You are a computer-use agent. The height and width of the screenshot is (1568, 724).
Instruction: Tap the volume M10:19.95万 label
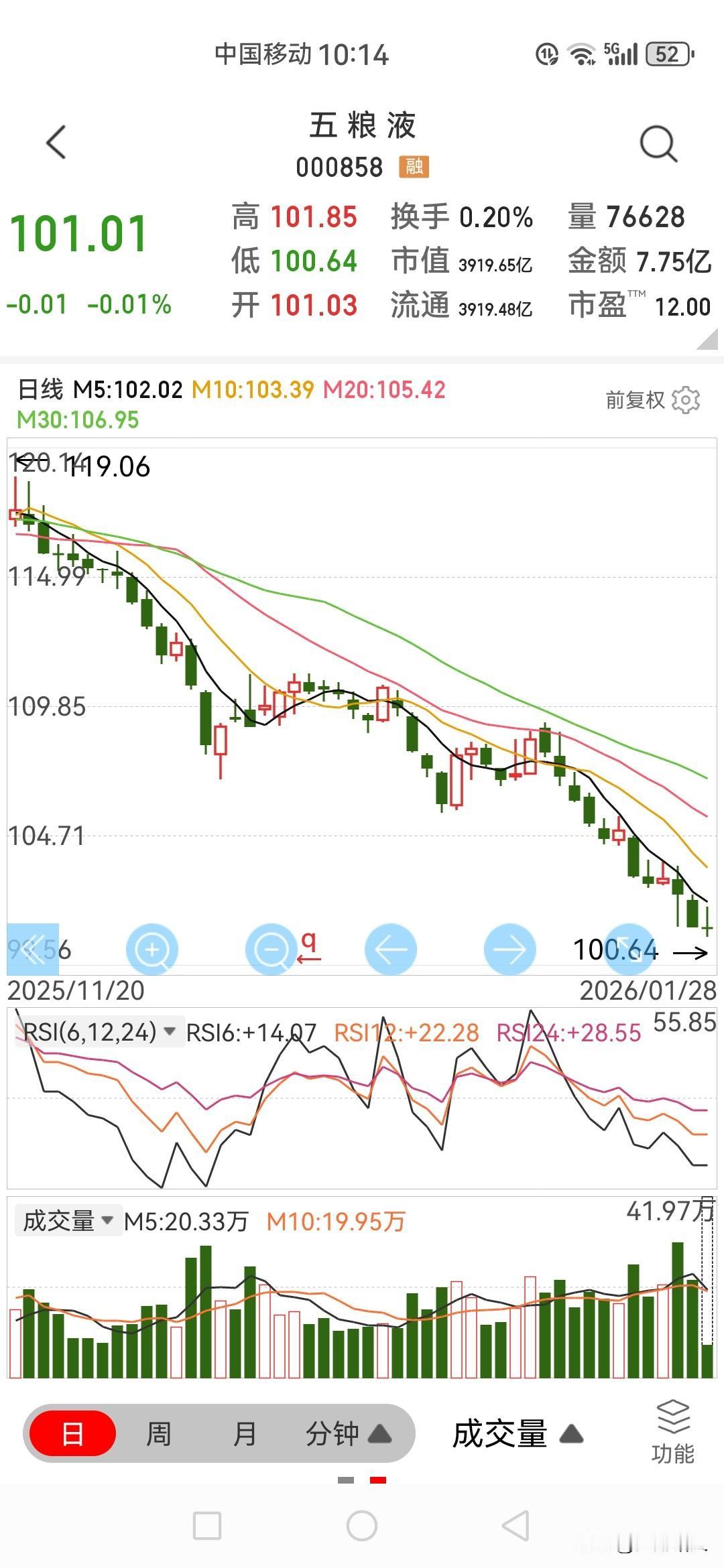coord(336,1222)
